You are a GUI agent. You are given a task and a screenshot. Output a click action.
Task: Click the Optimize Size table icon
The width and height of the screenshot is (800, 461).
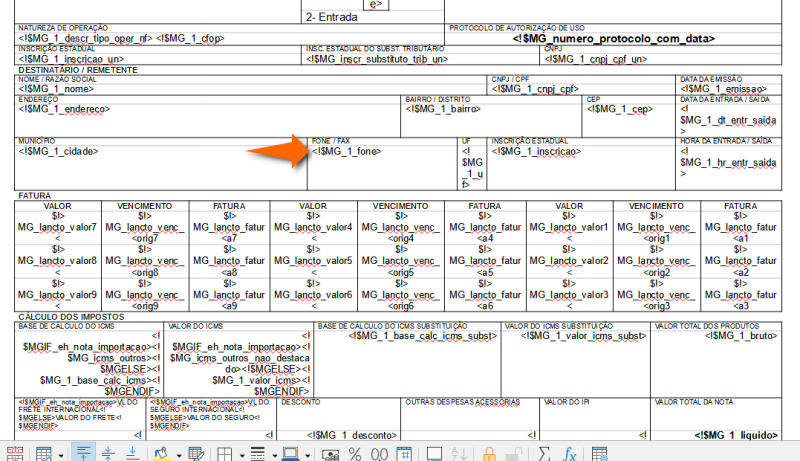[x=44, y=453]
